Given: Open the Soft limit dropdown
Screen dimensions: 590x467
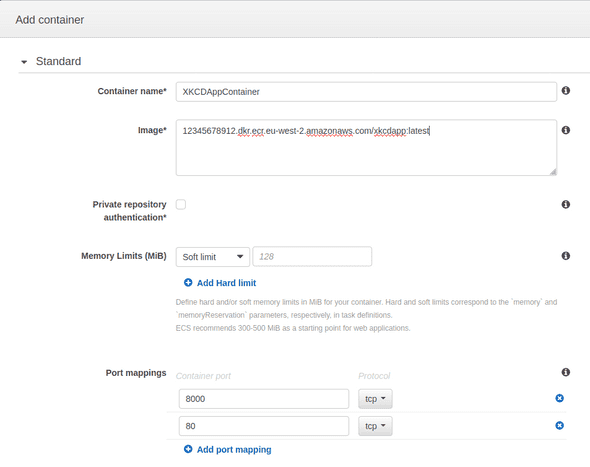Looking at the screenshot, I should coord(213,257).
